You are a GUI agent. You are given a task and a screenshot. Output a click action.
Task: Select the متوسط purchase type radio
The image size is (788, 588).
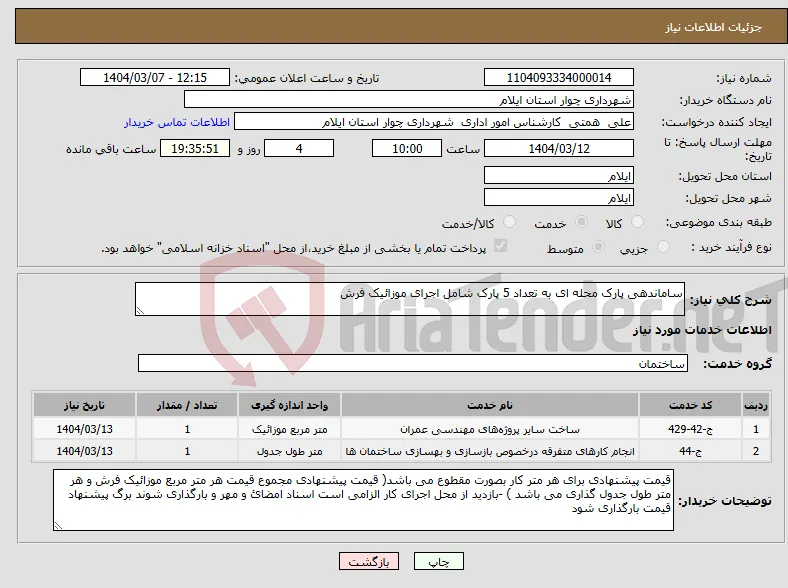(598, 247)
